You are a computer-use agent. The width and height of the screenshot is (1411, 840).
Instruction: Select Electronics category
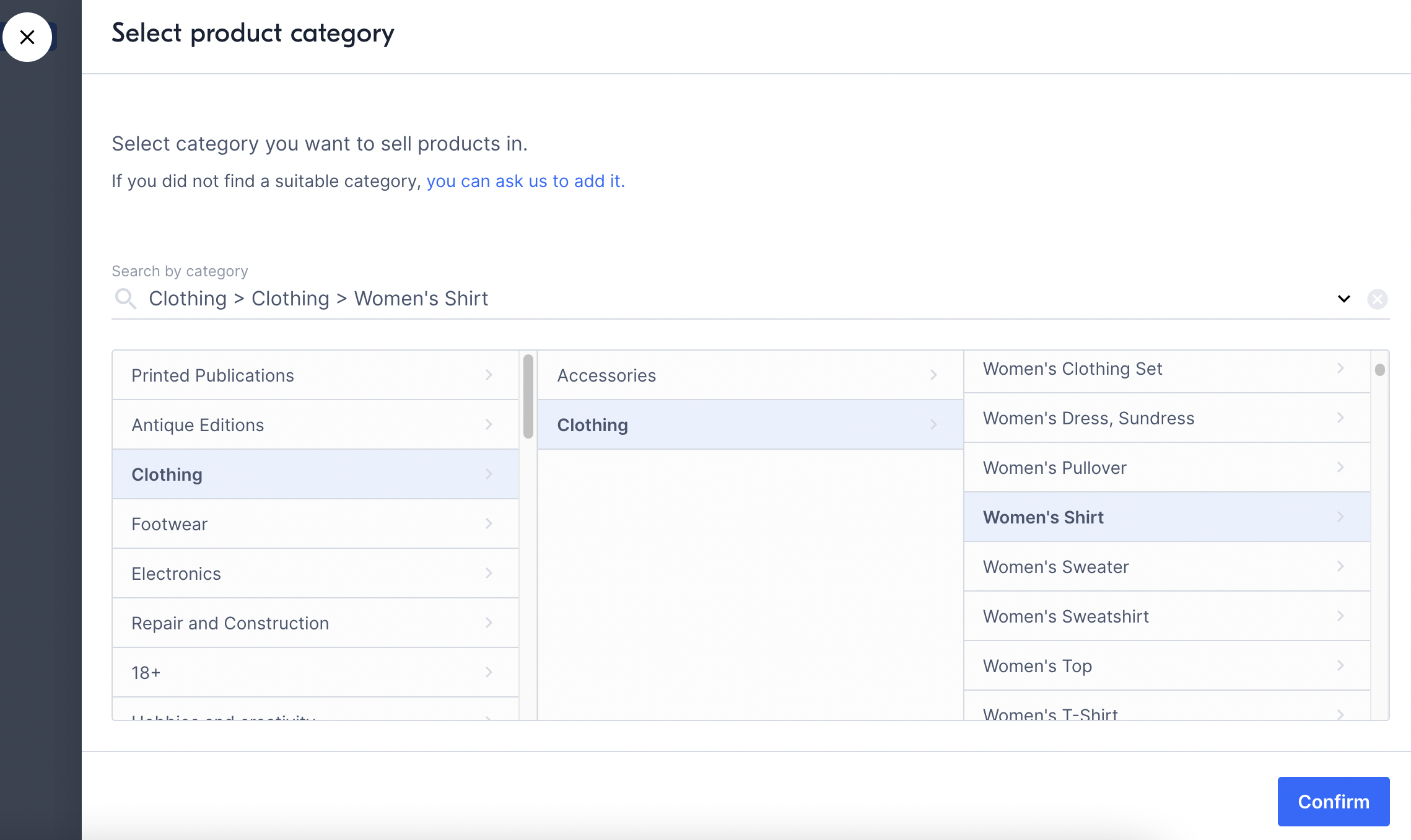[x=315, y=574]
